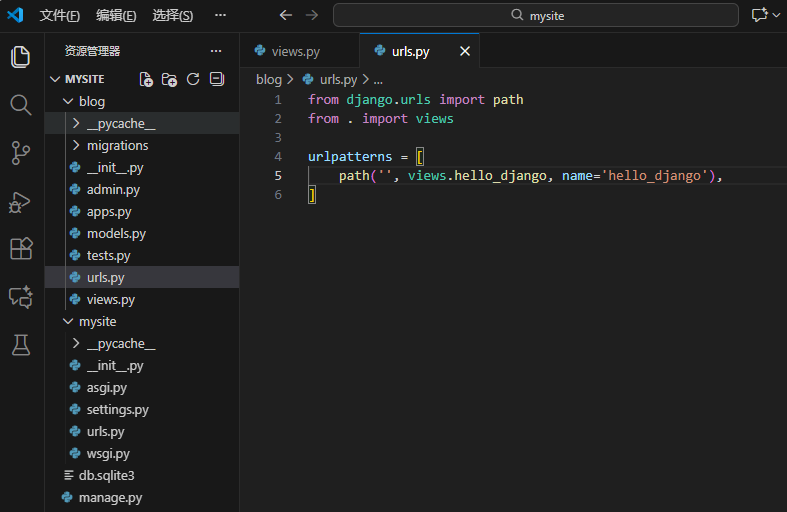Open Source Control view
The height and width of the screenshot is (512, 787).
click(21, 153)
